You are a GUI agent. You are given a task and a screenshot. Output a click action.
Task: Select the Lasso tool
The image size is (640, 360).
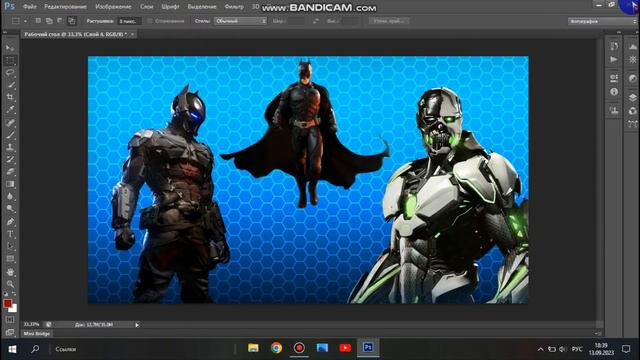click(10, 73)
